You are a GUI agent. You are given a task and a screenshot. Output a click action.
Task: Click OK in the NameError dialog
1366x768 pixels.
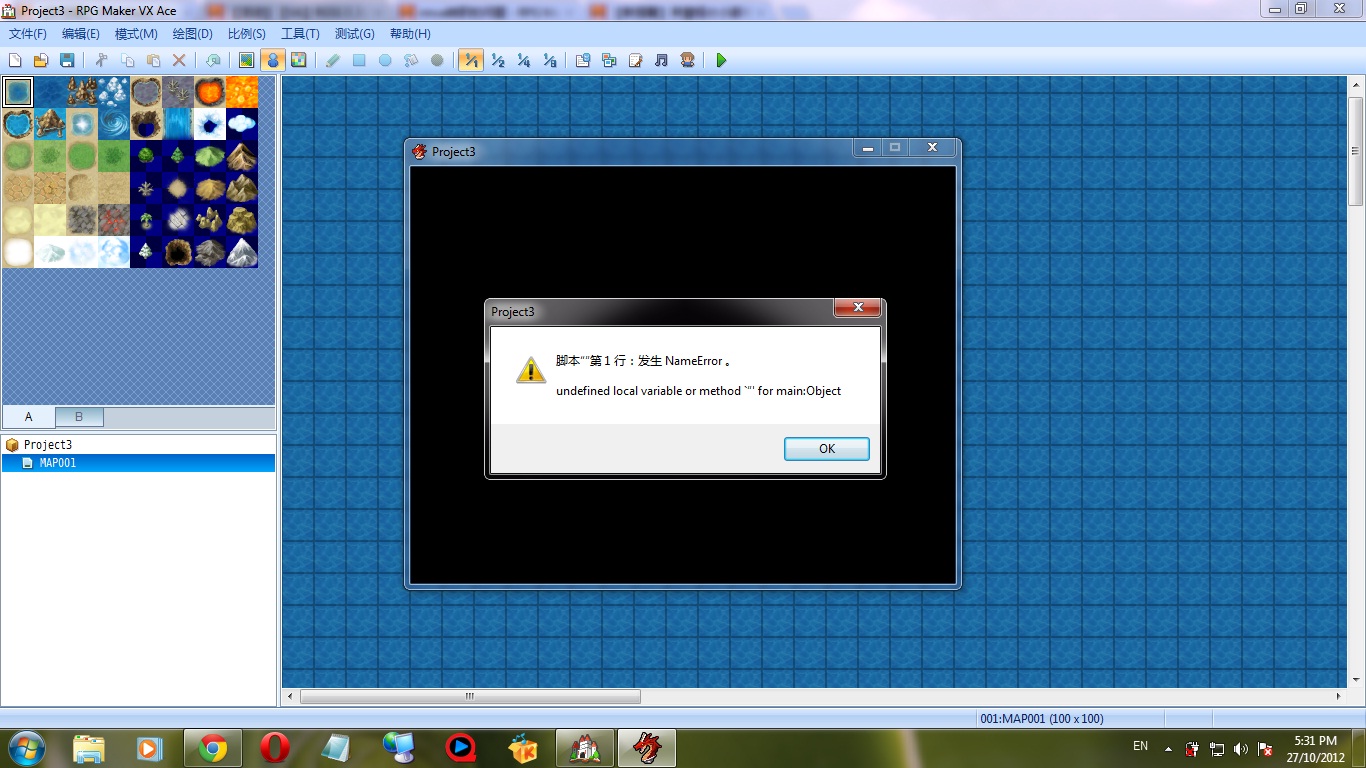827,449
